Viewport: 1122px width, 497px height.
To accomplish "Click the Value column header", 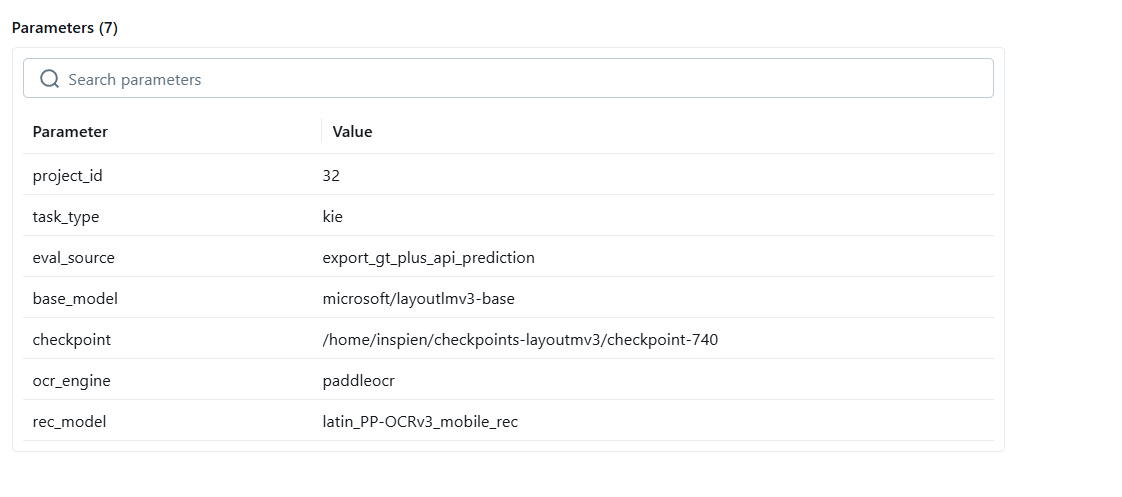I will coord(352,132).
